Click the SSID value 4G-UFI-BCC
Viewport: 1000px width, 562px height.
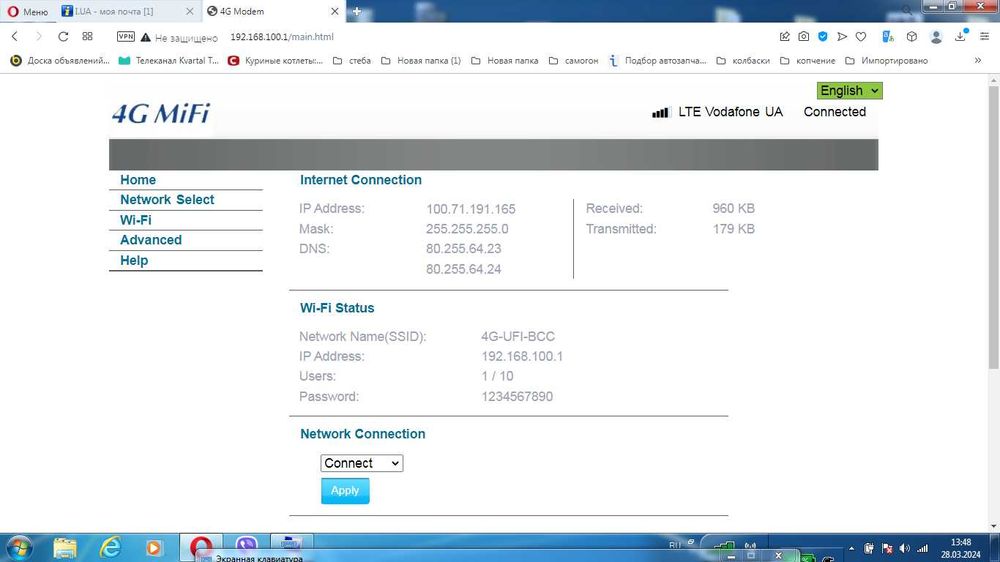[x=518, y=336]
